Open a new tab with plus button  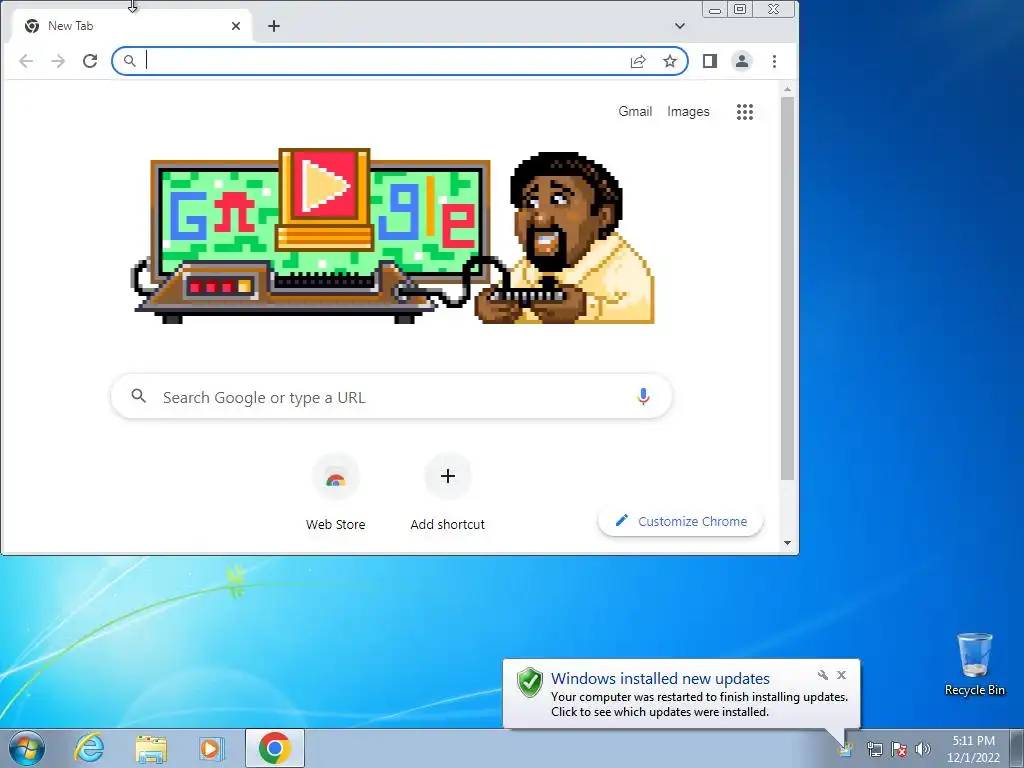click(274, 26)
